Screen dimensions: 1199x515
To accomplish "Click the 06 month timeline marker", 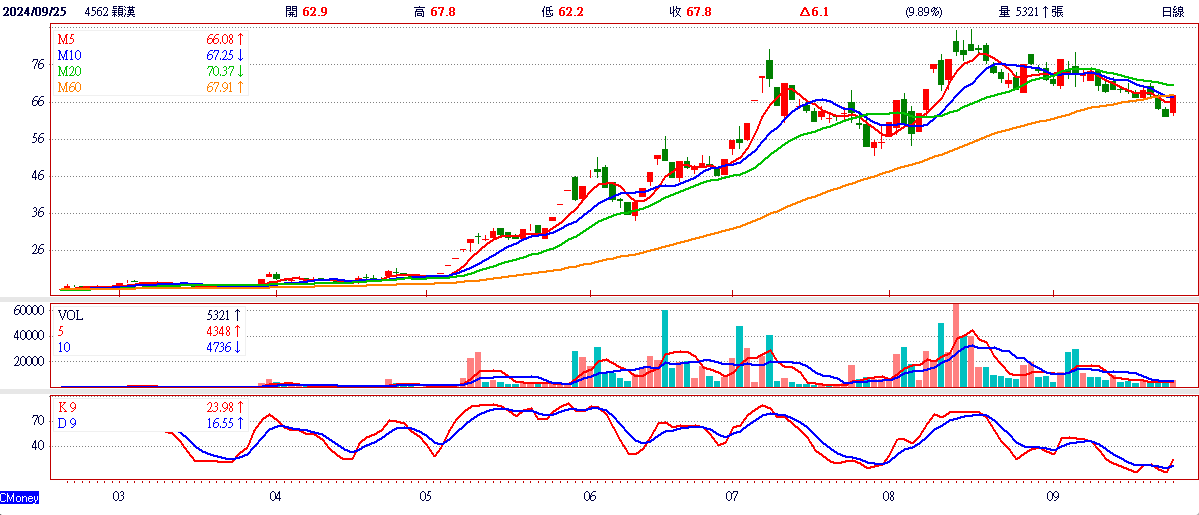I will click(x=590, y=497).
